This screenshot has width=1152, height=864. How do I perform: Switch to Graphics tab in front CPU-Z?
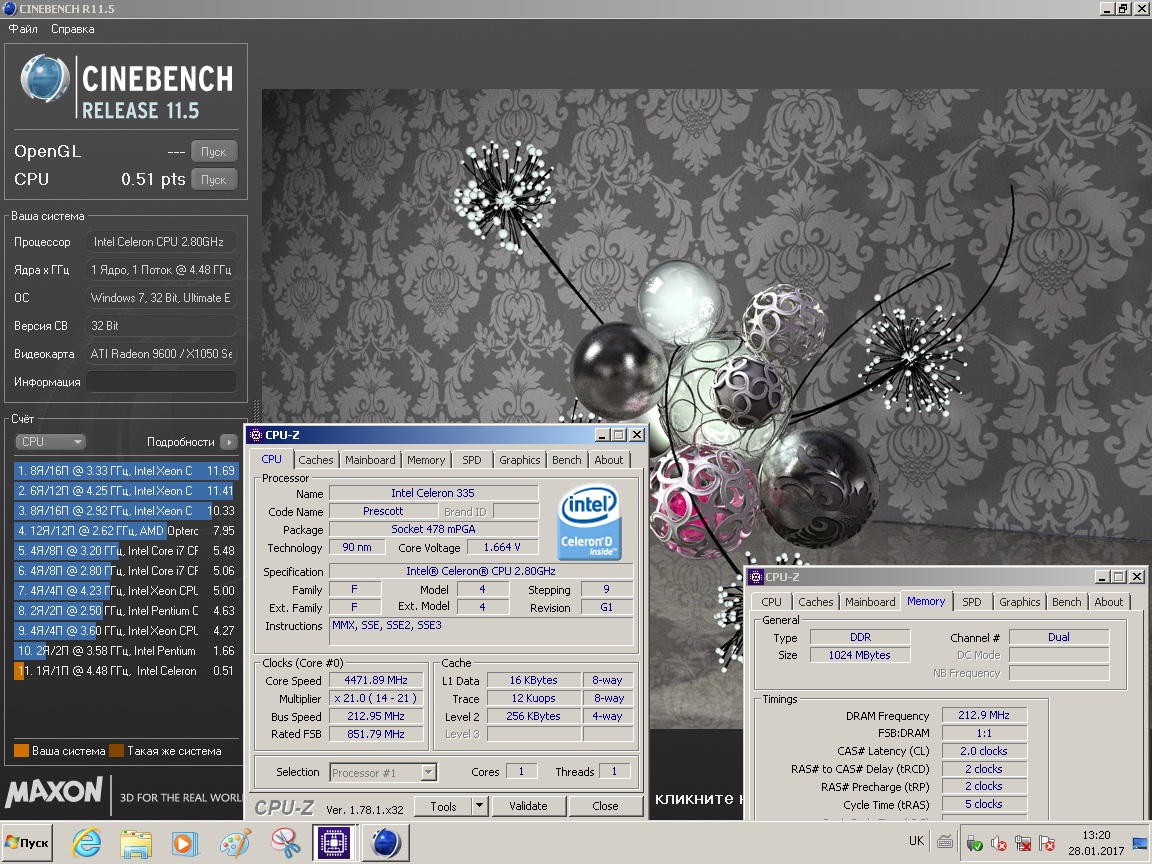[x=519, y=460]
